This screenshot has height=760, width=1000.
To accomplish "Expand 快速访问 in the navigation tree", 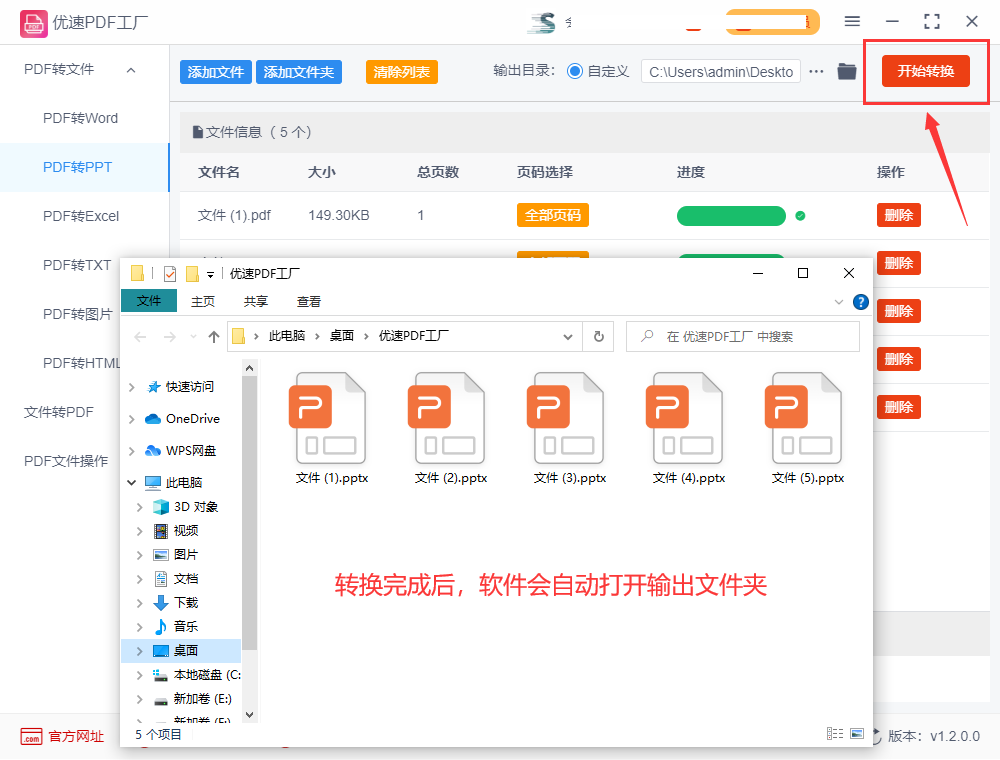I will [x=131, y=387].
